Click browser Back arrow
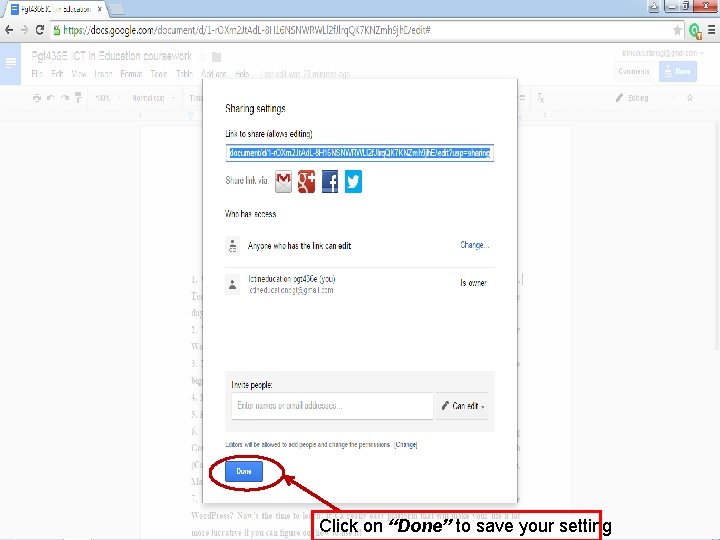The width and height of the screenshot is (720, 540). click(9, 30)
